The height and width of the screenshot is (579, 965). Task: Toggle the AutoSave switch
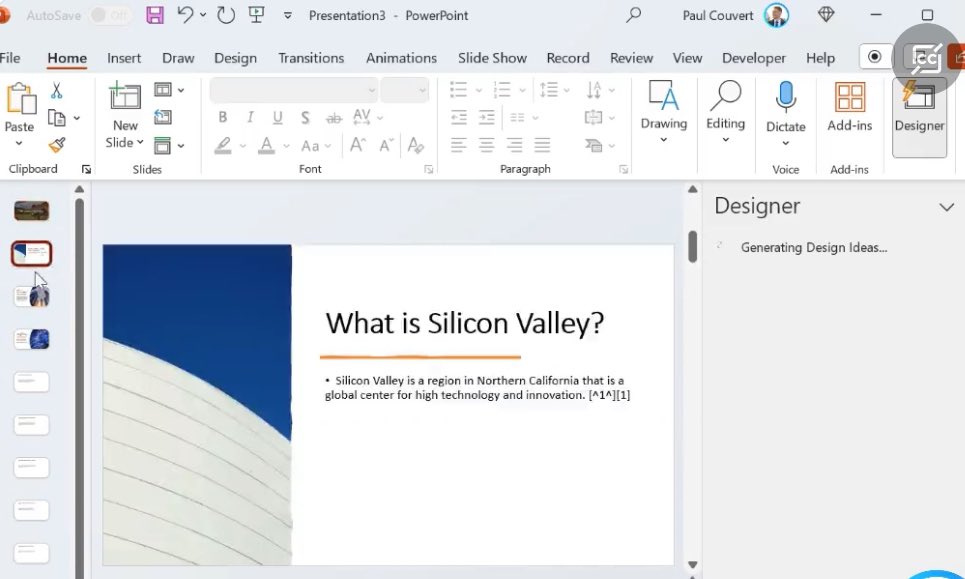click(109, 15)
